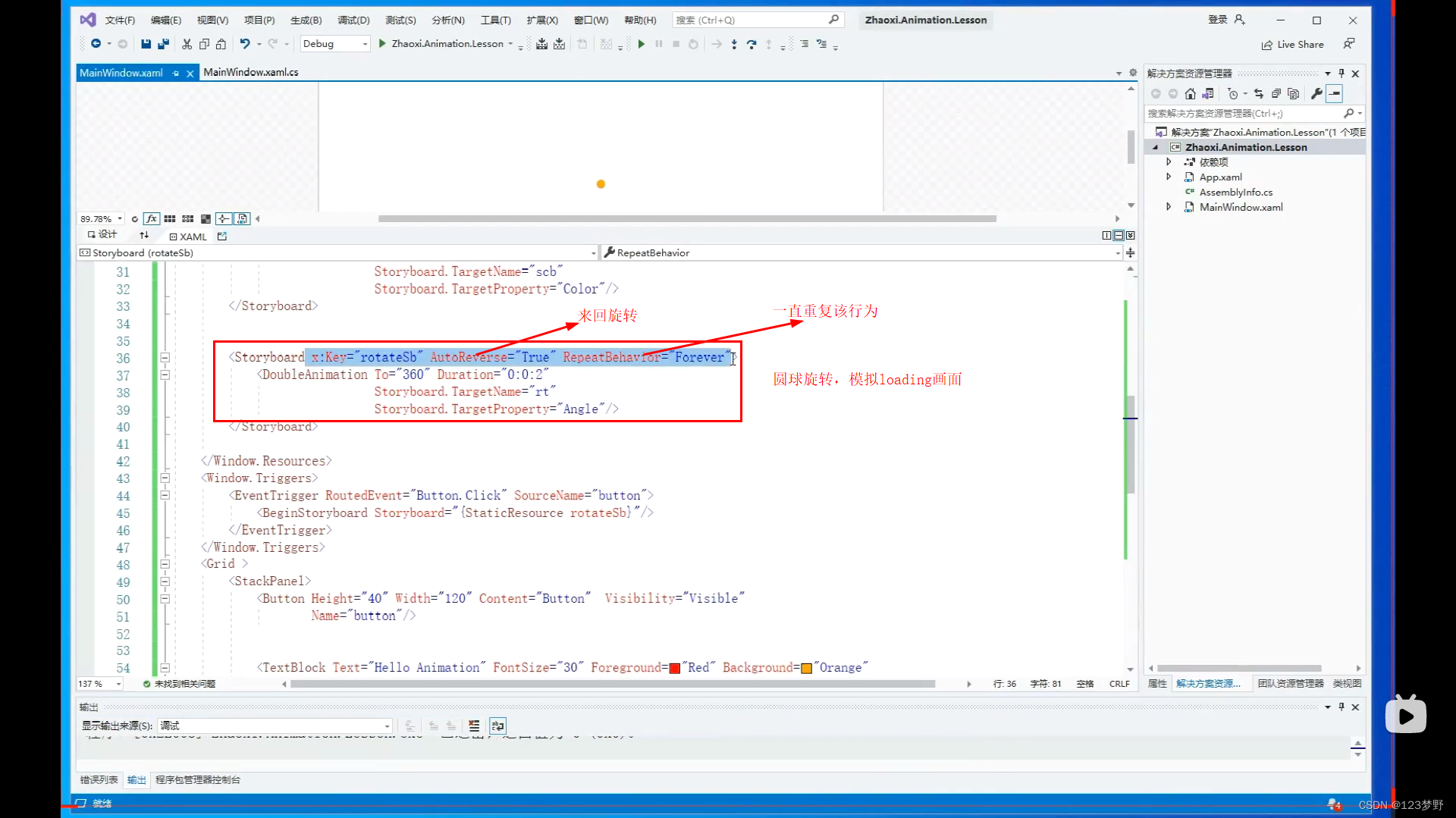Screen dimensions: 1456x818
Task: Open the 工具(T) menu
Action: pyautogui.click(x=496, y=20)
